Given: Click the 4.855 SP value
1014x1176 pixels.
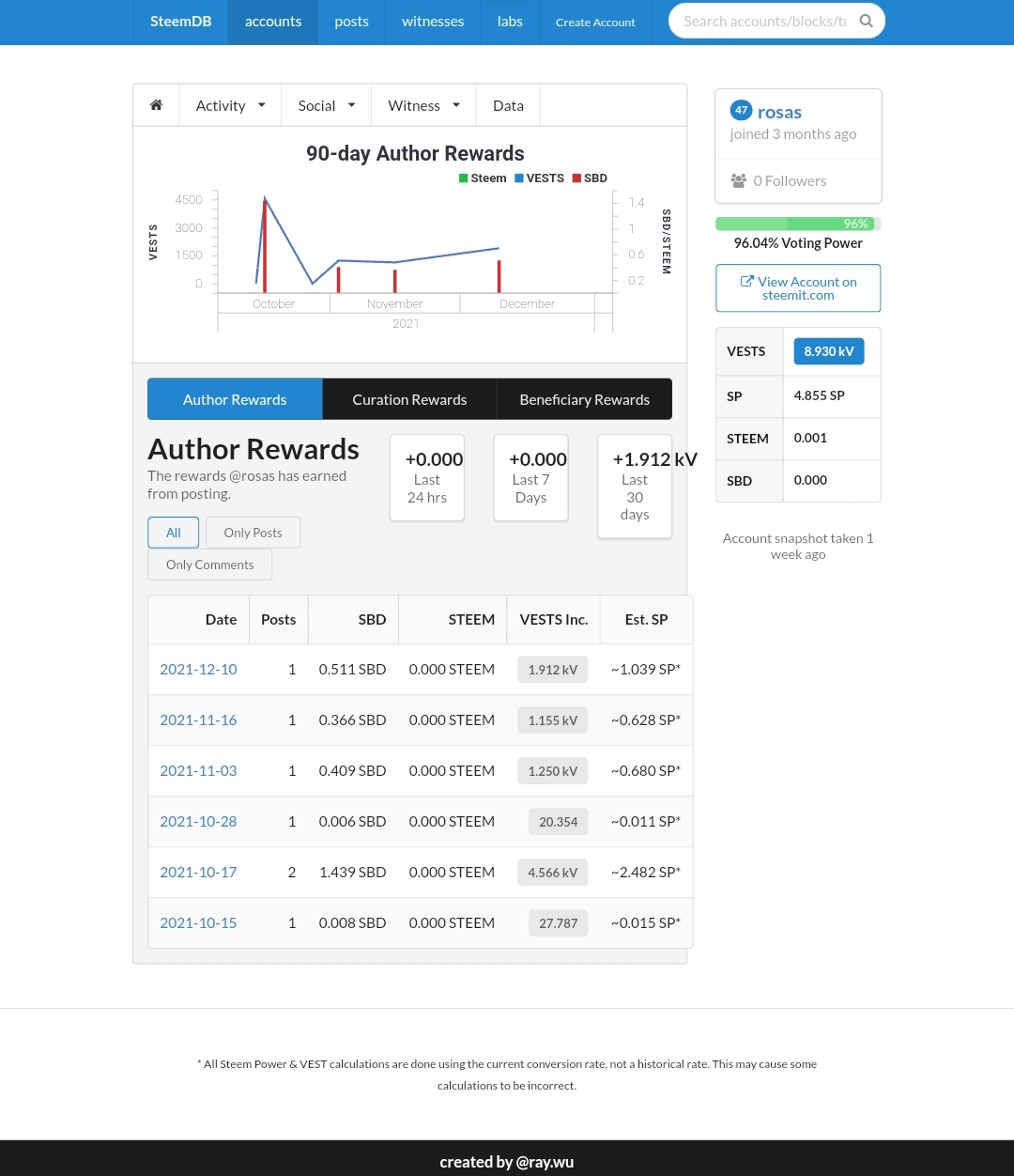Looking at the screenshot, I should click(x=819, y=395).
